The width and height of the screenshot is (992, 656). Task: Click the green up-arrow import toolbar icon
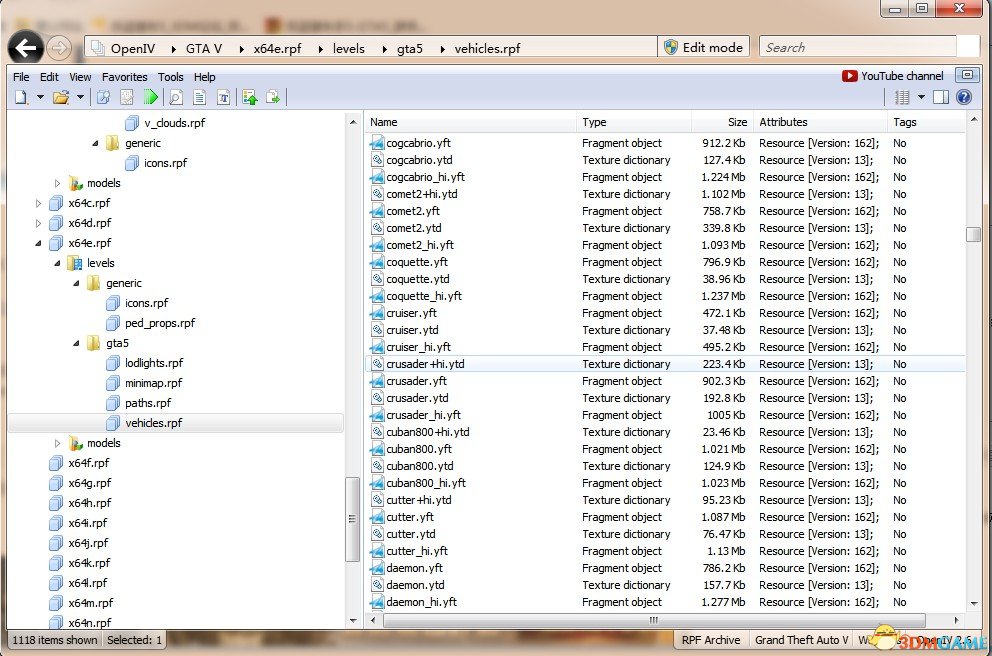pos(250,97)
